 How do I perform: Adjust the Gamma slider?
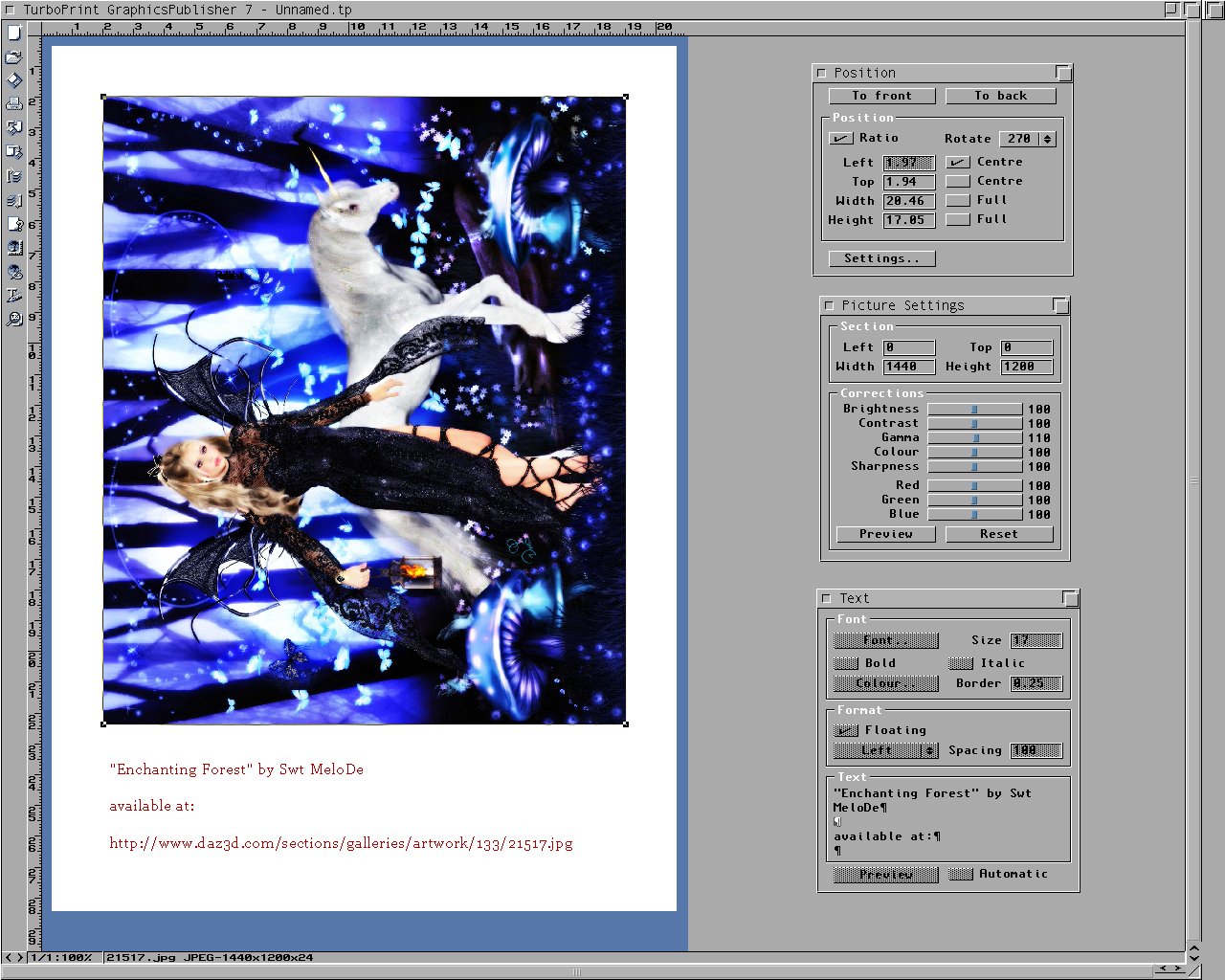coord(975,437)
